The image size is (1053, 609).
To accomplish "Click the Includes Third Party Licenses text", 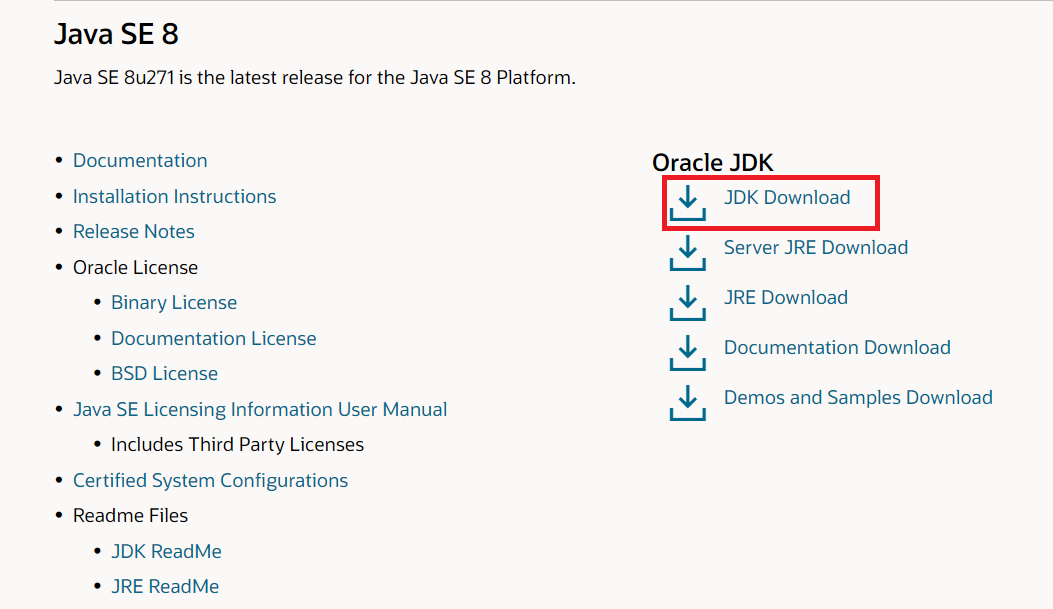I will 238,444.
